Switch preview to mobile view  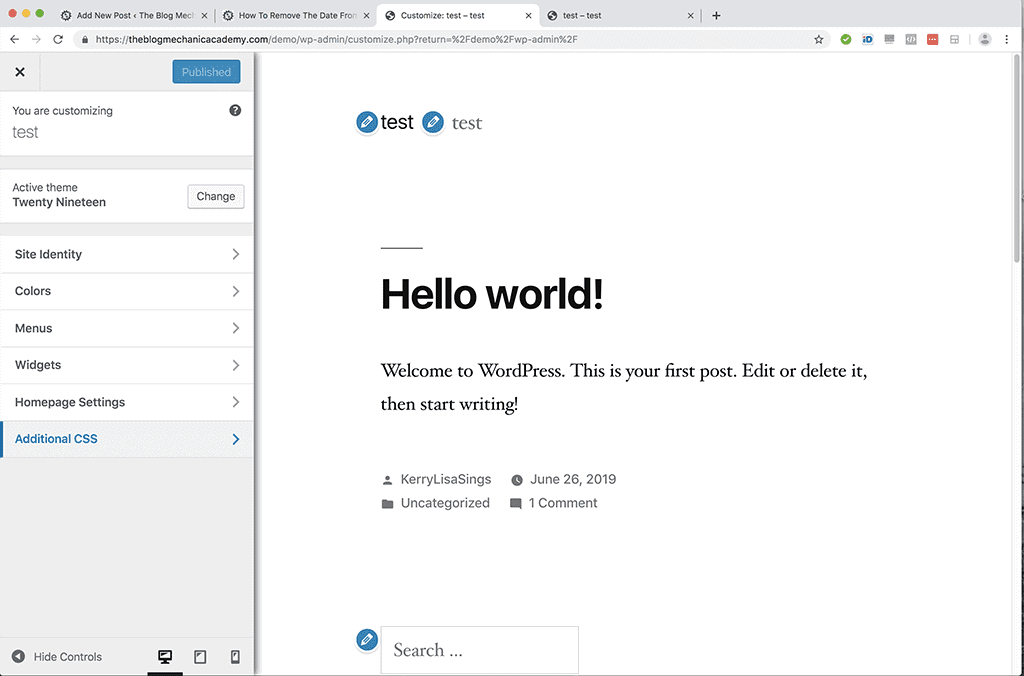[234, 656]
